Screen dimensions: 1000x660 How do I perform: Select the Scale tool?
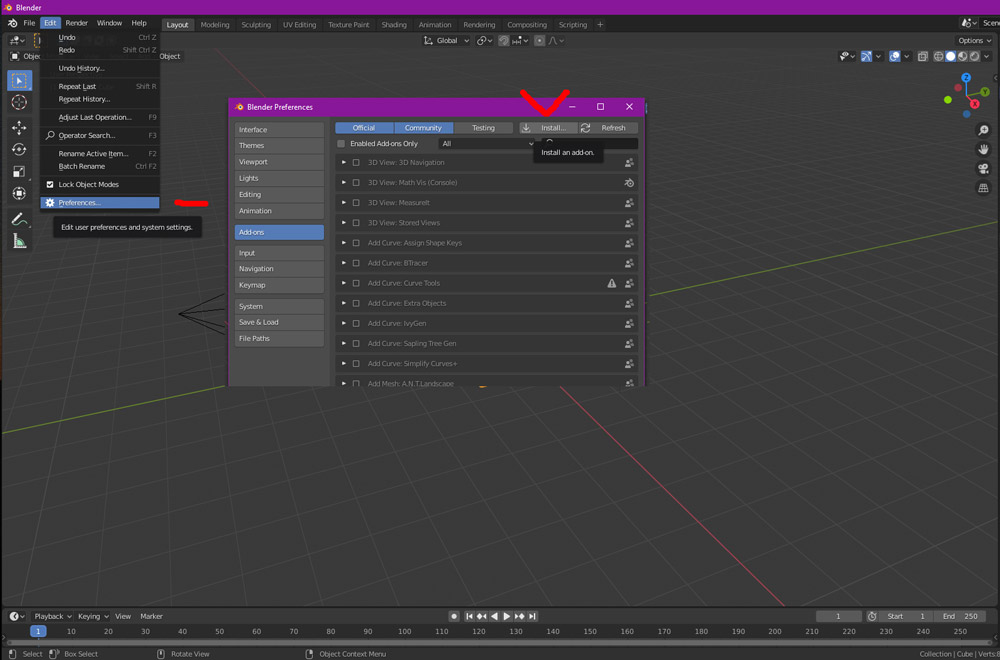[19, 171]
